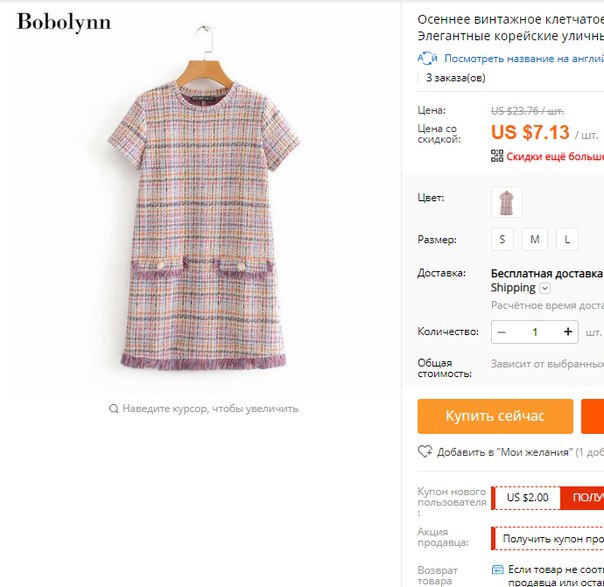Click the return policy icon next to Возврат товара
Viewport: 604px width, 587px height.
pyautogui.click(x=498, y=570)
